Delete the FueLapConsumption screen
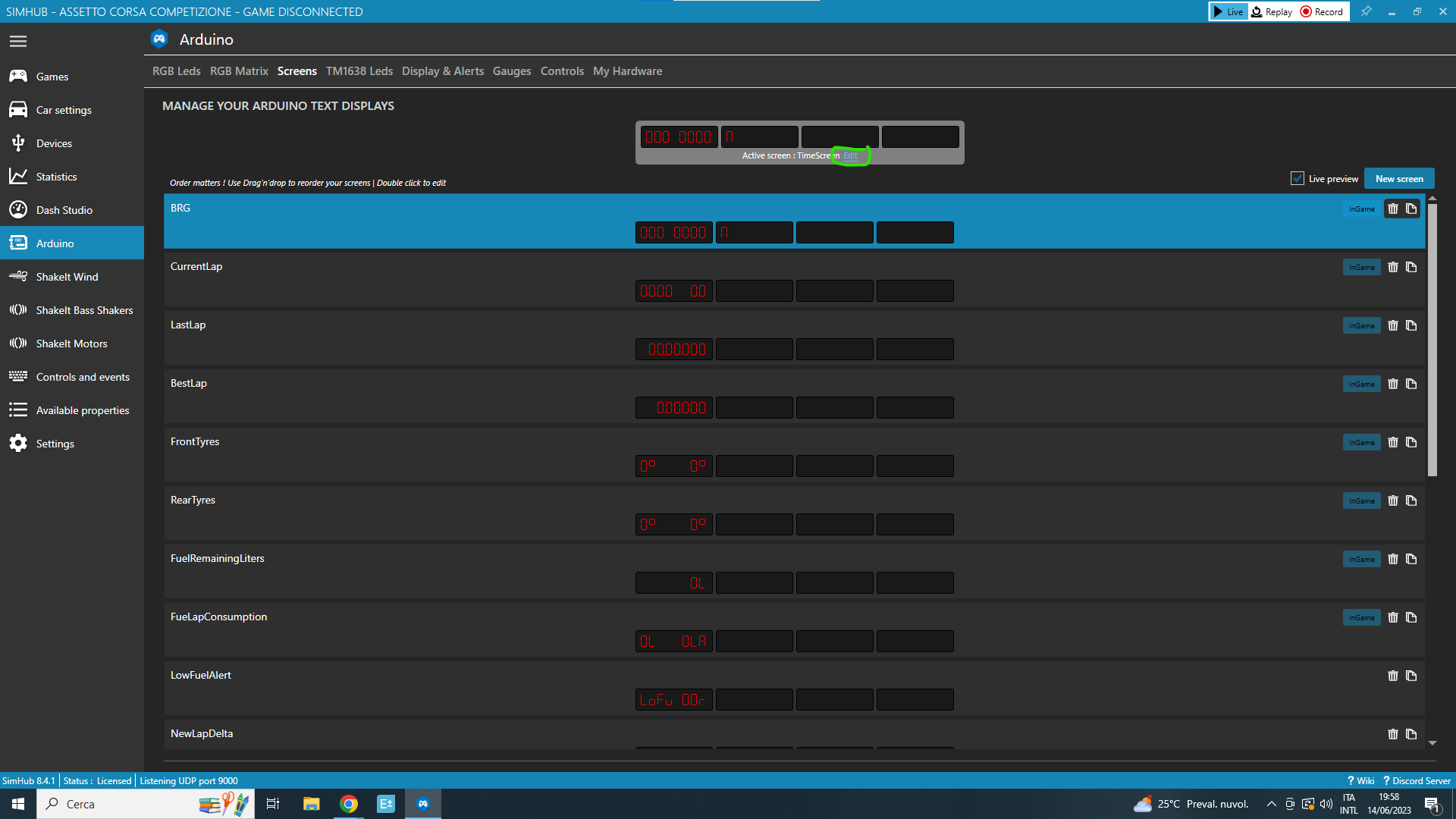Screen dimensions: 1456x819 tap(1393, 617)
